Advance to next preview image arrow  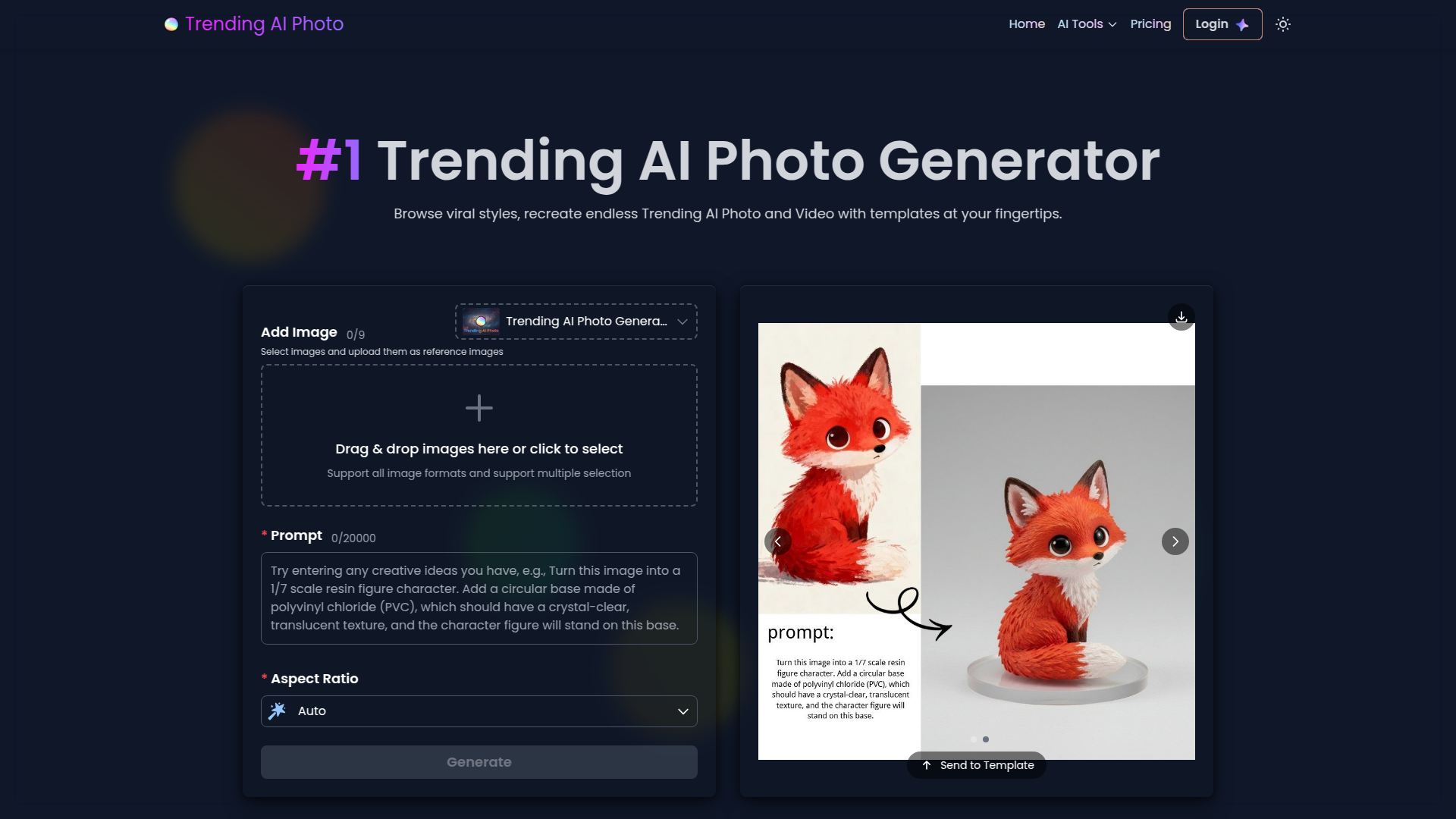[x=1175, y=541]
